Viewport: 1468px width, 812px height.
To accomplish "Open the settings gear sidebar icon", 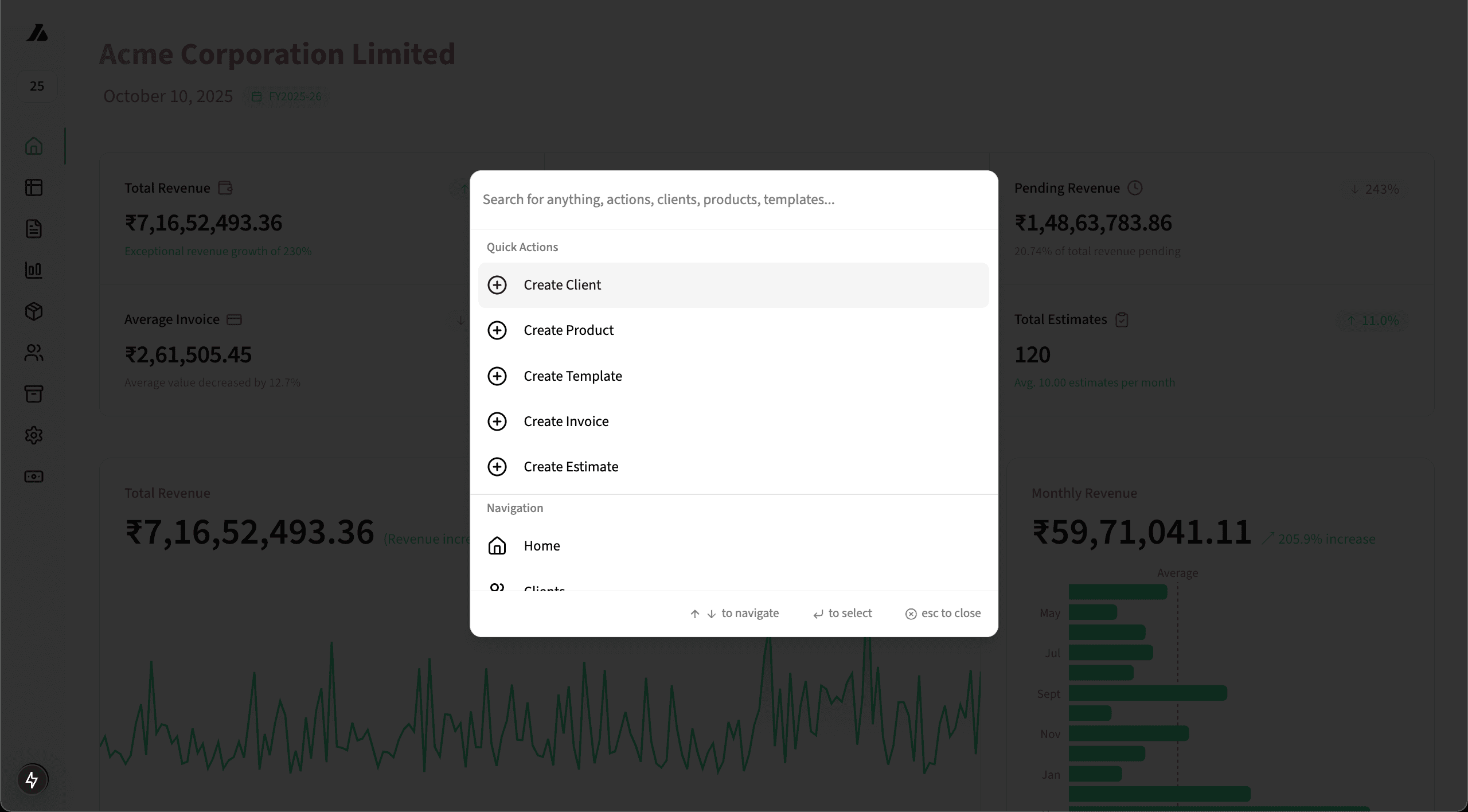I will [x=34, y=435].
